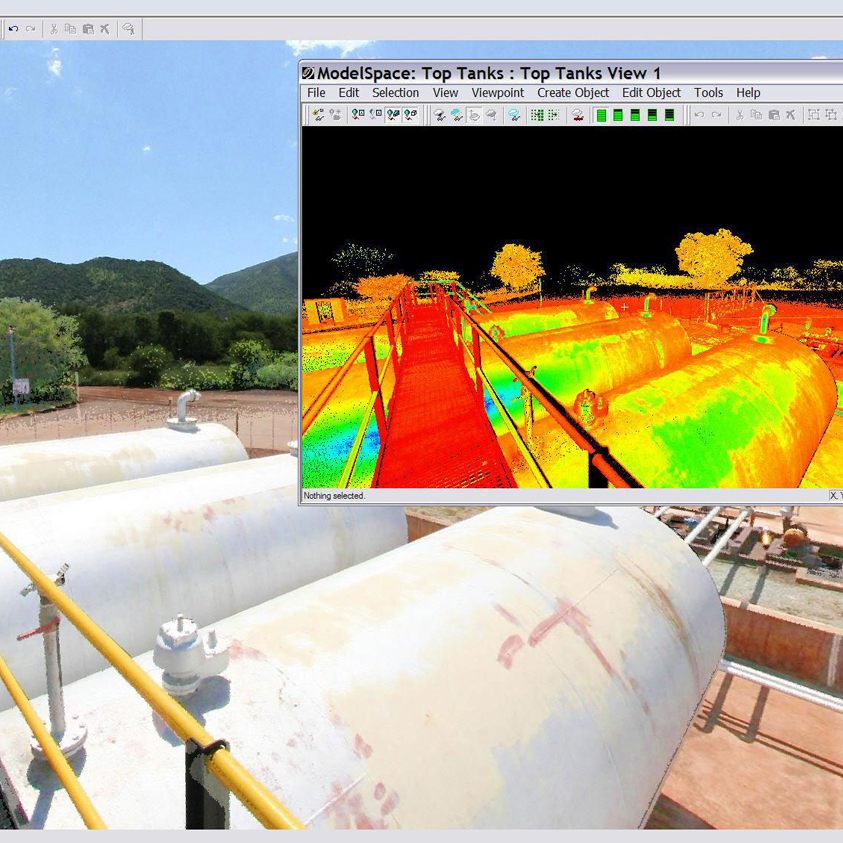Open the Tools menu
Viewport: 843px width, 843px height.
point(708,93)
